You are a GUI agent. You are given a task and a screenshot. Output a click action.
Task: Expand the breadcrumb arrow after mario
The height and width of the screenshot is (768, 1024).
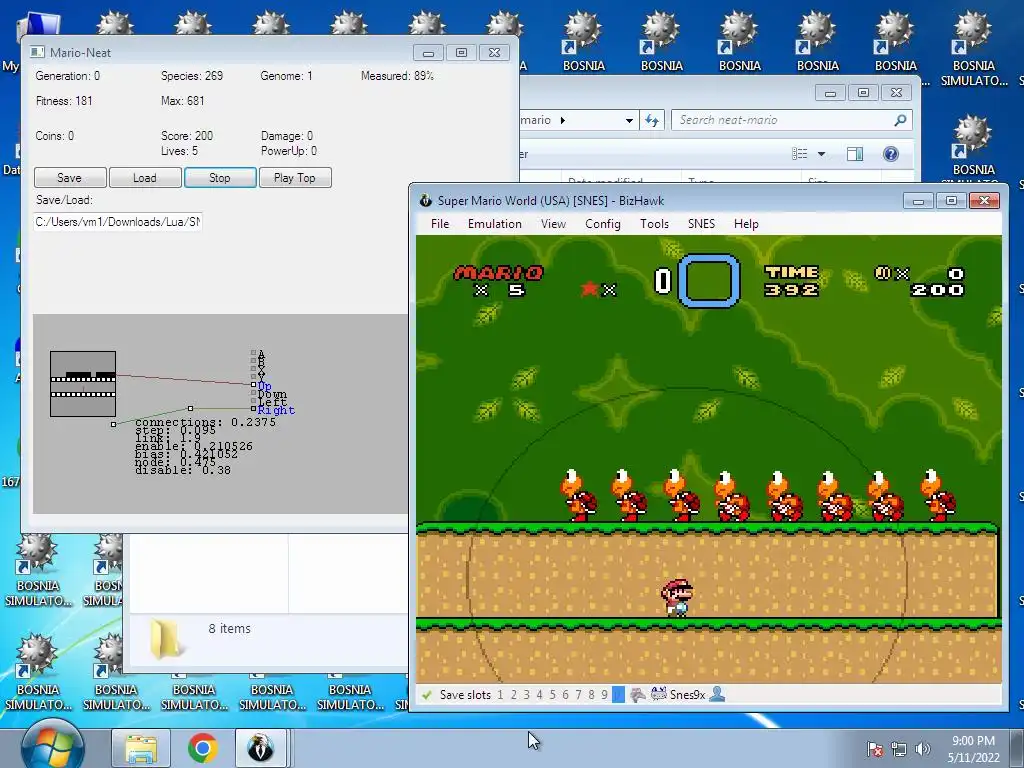pyautogui.click(x=563, y=120)
